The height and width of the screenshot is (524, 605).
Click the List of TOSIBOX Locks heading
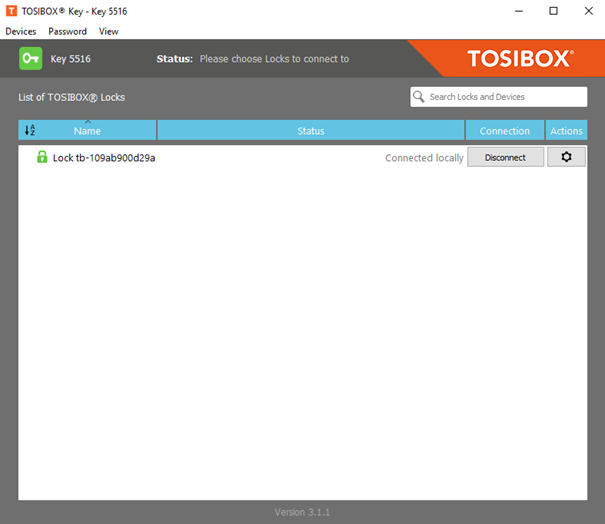71,97
